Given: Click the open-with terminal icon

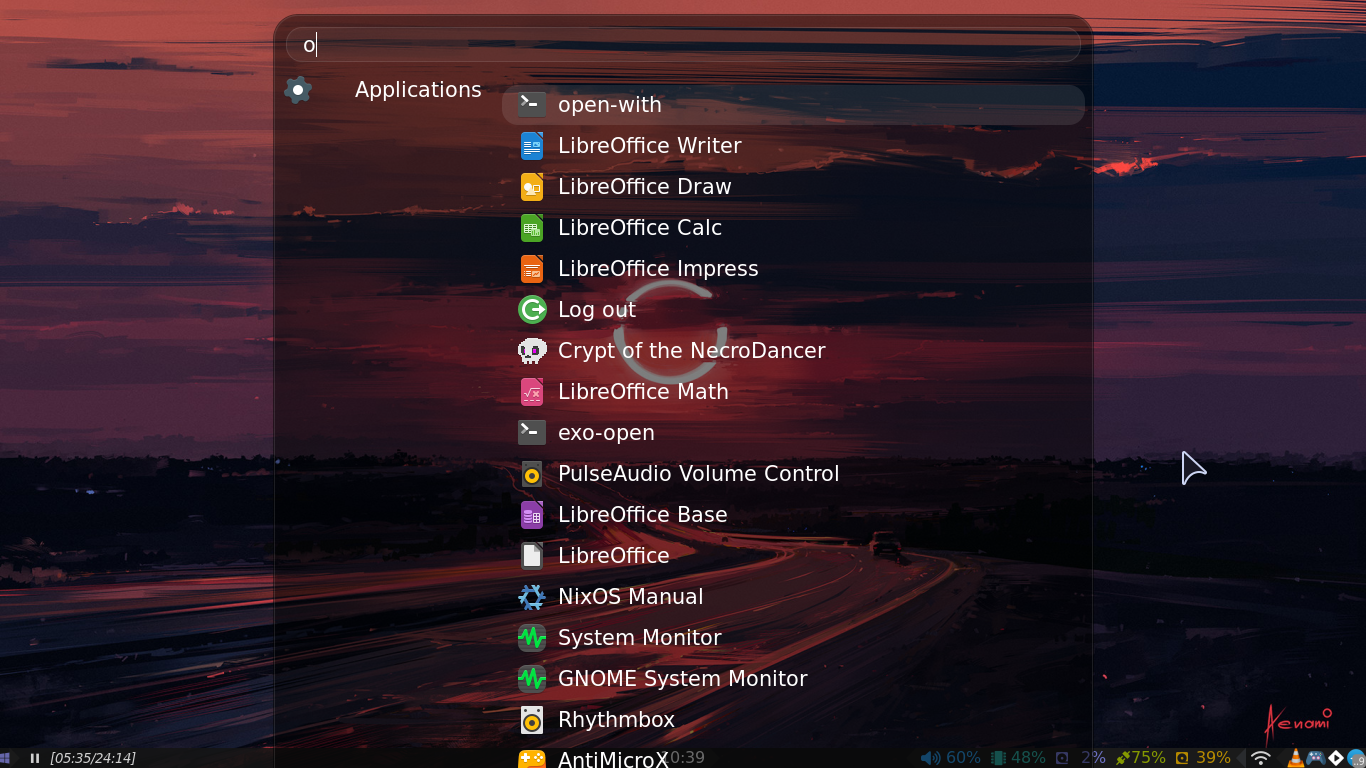Looking at the screenshot, I should click(x=532, y=104).
